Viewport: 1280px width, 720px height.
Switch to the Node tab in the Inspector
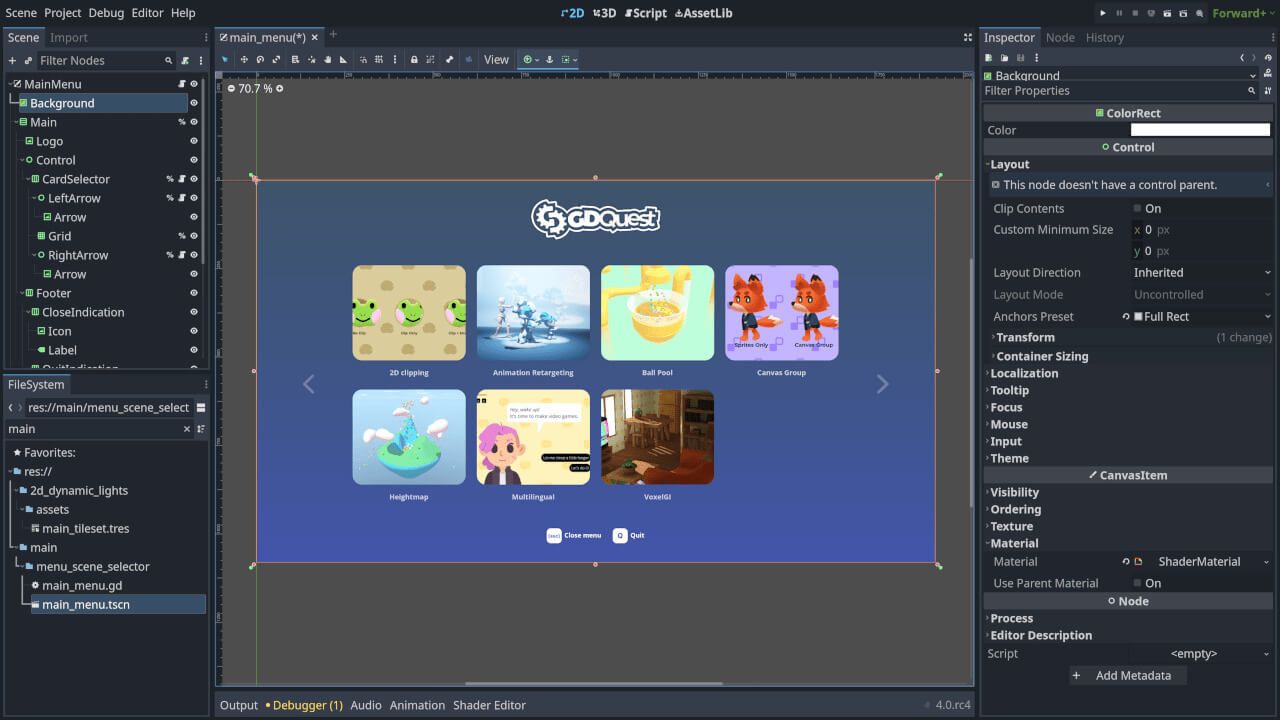[x=1060, y=37]
